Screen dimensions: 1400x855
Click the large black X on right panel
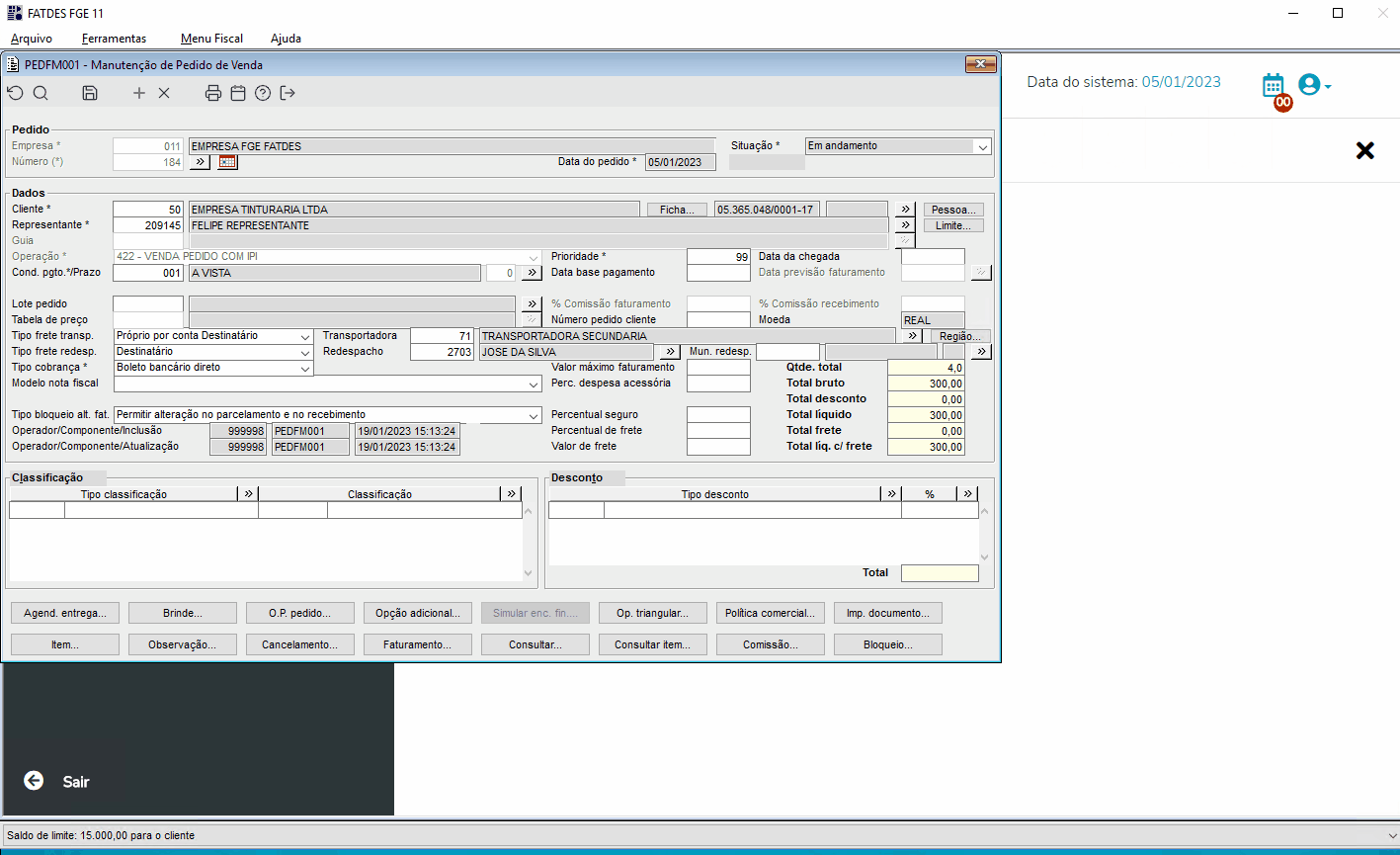tap(1364, 150)
